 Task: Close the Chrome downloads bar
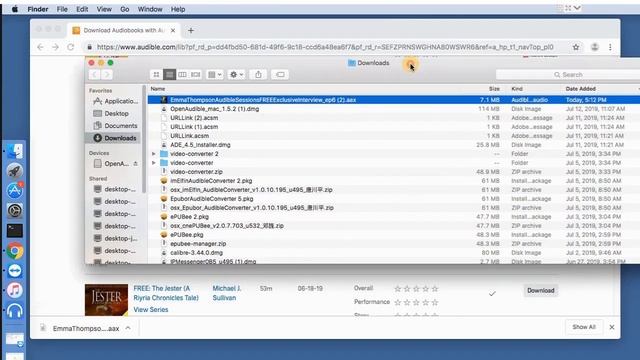(x=611, y=327)
